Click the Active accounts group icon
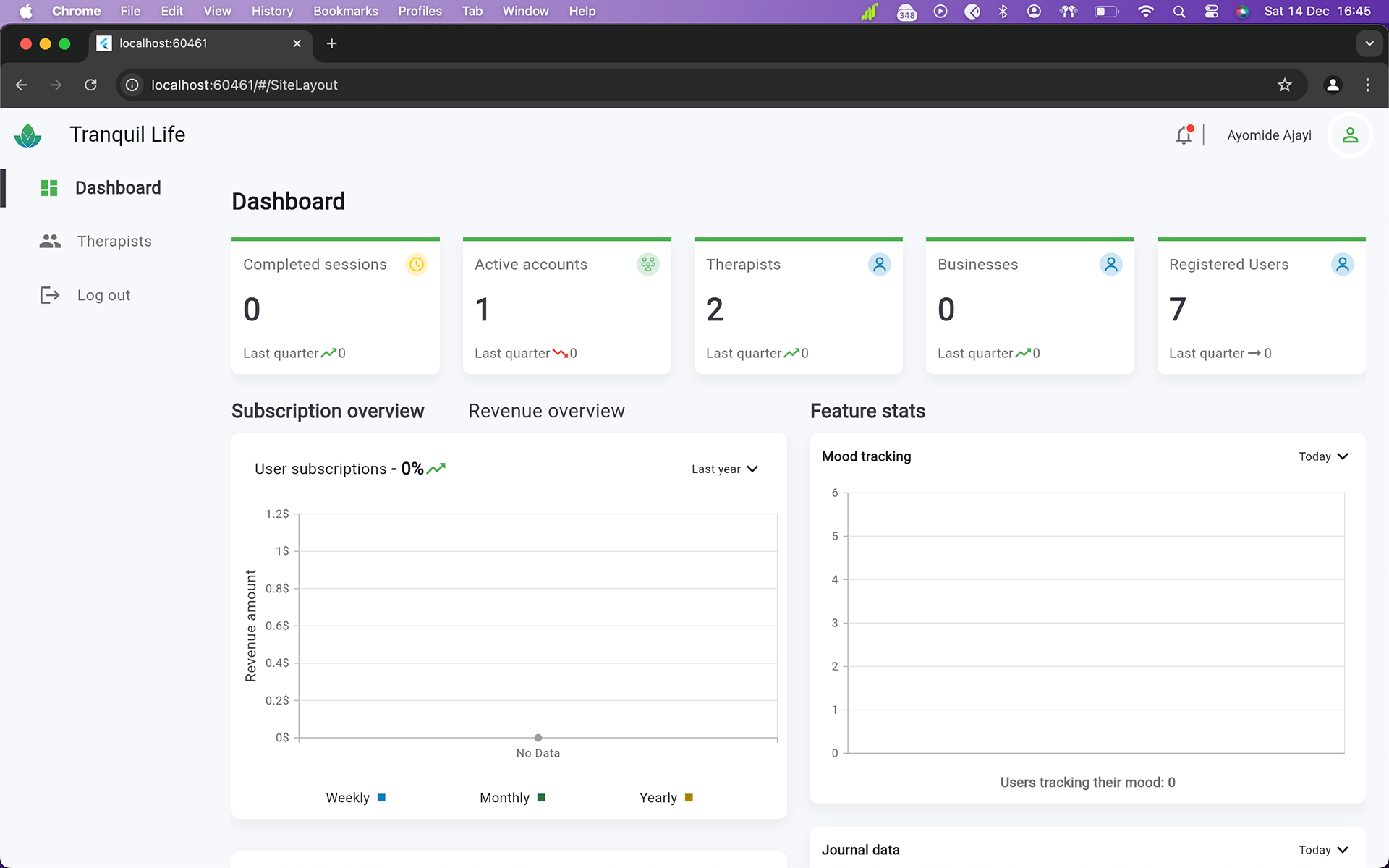 click(647, 265)
